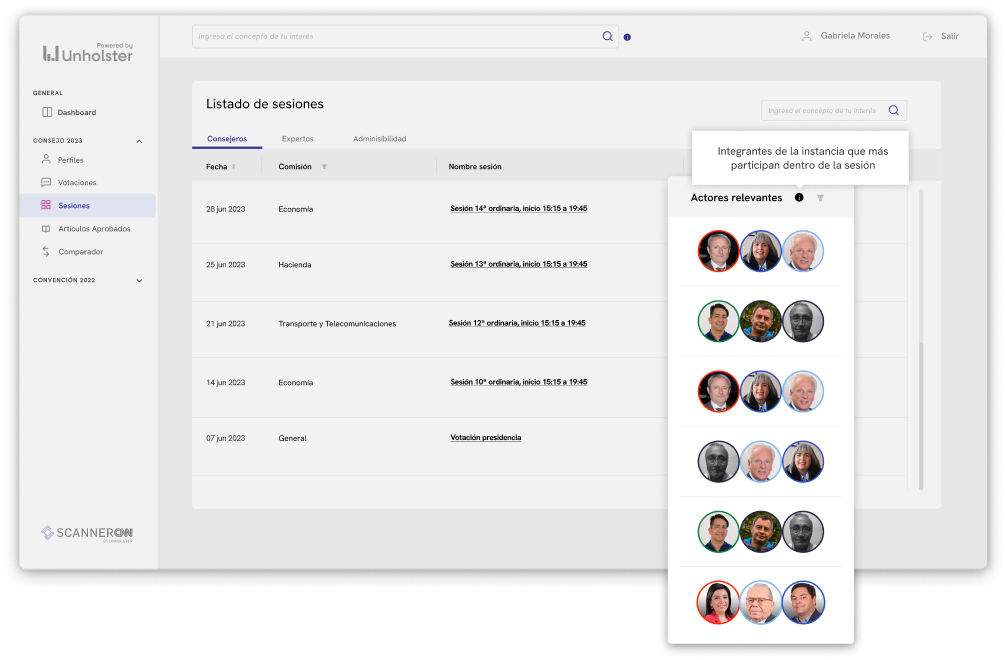The height and width of the screenshot is (660, 1007).
Task: Switch to the Expertos tab
Action: point(297,139)
